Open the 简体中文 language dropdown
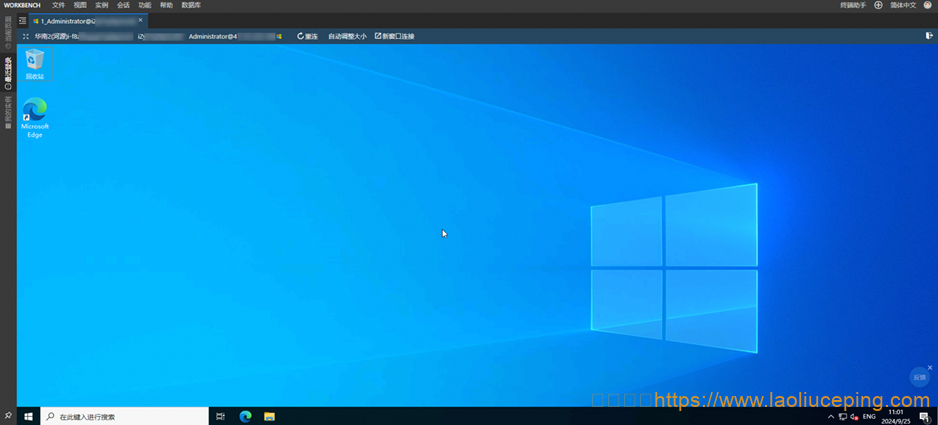The width and height of the screenshot is (938, 425). 903,5
